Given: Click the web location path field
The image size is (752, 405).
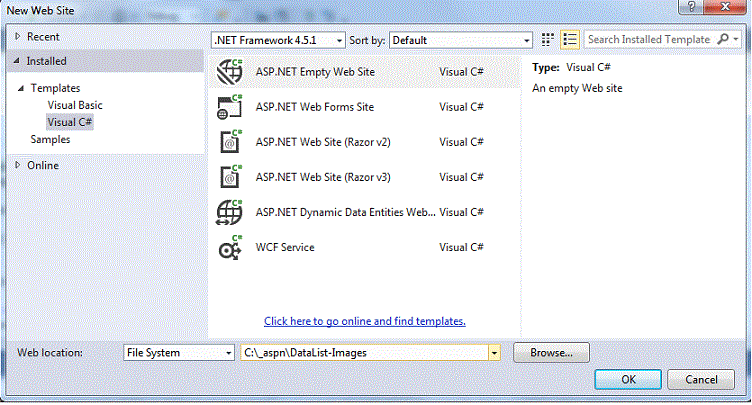Looking at the screenshot, I should [364, 353].
